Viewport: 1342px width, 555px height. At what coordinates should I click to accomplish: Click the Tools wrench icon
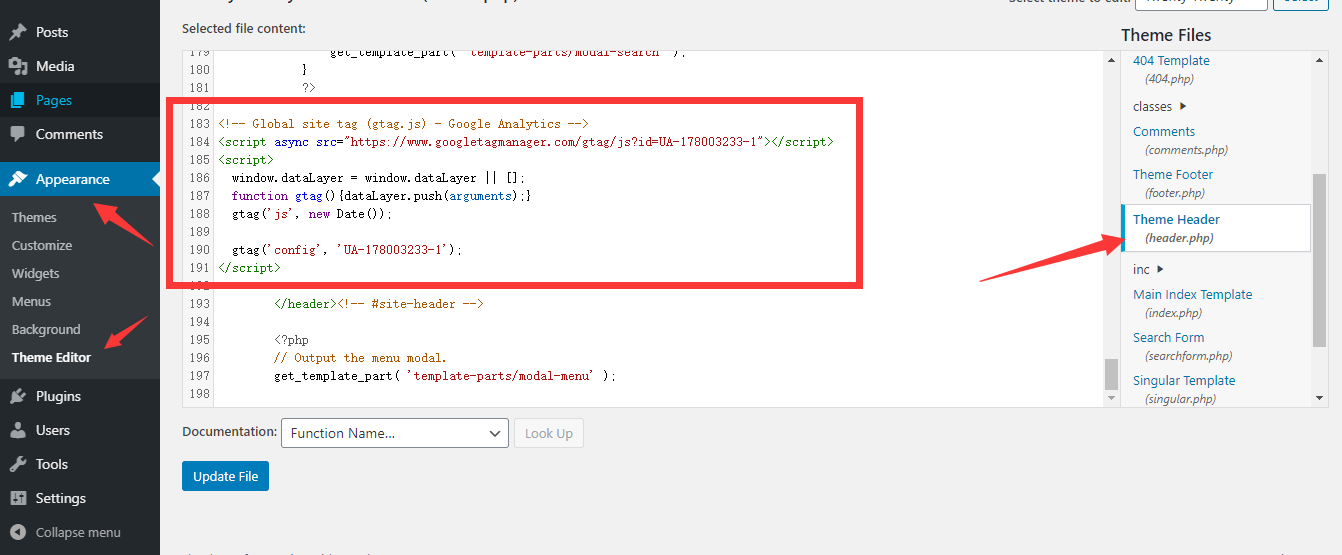18,464
